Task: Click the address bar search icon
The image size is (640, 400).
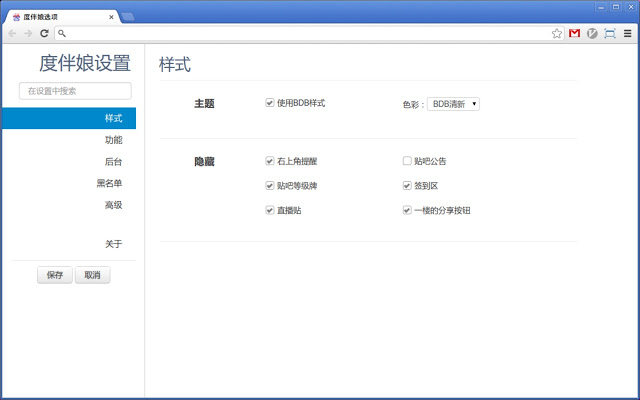Action: [62, 33]
